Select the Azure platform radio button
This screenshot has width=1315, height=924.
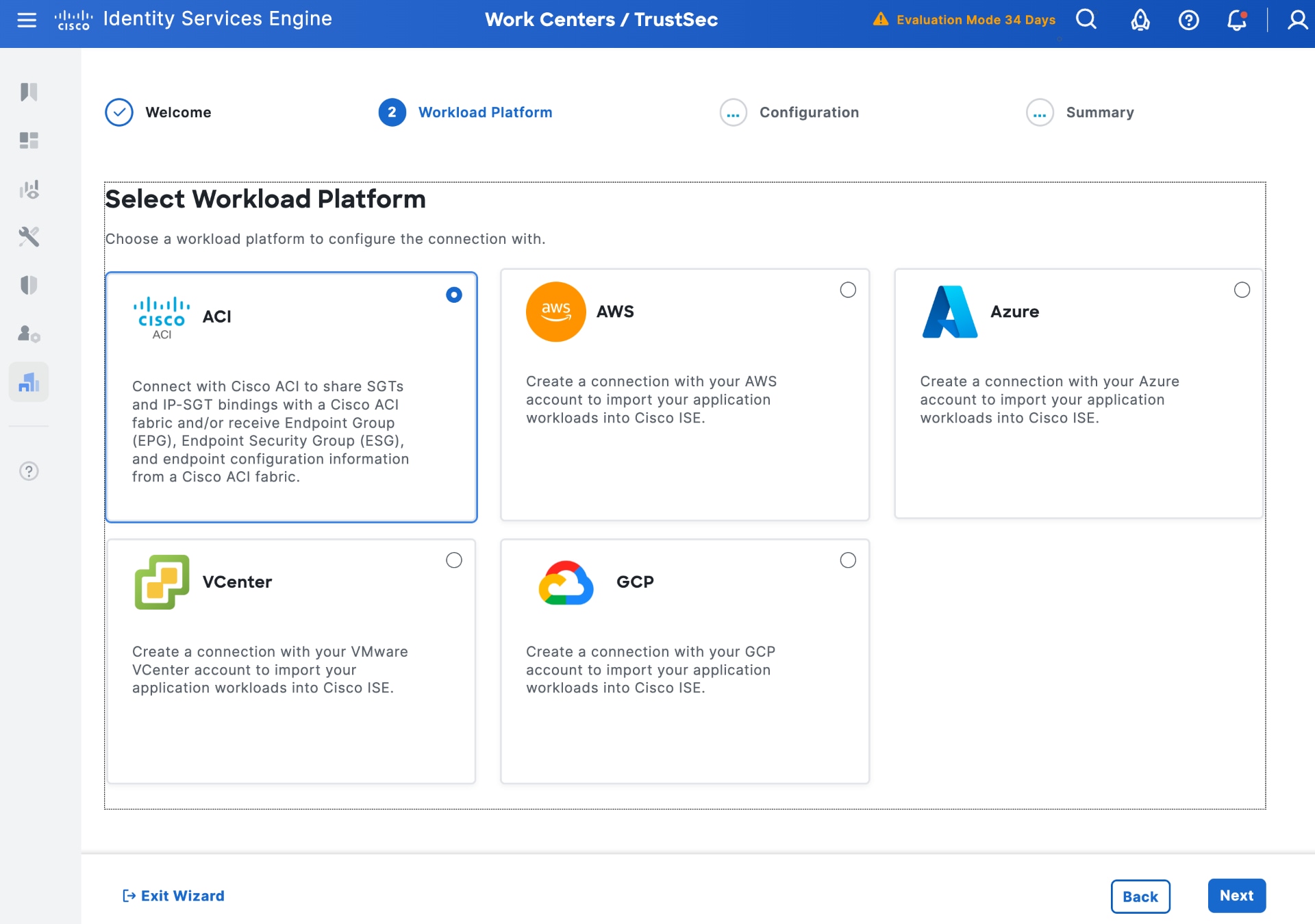click(1242, 290)
